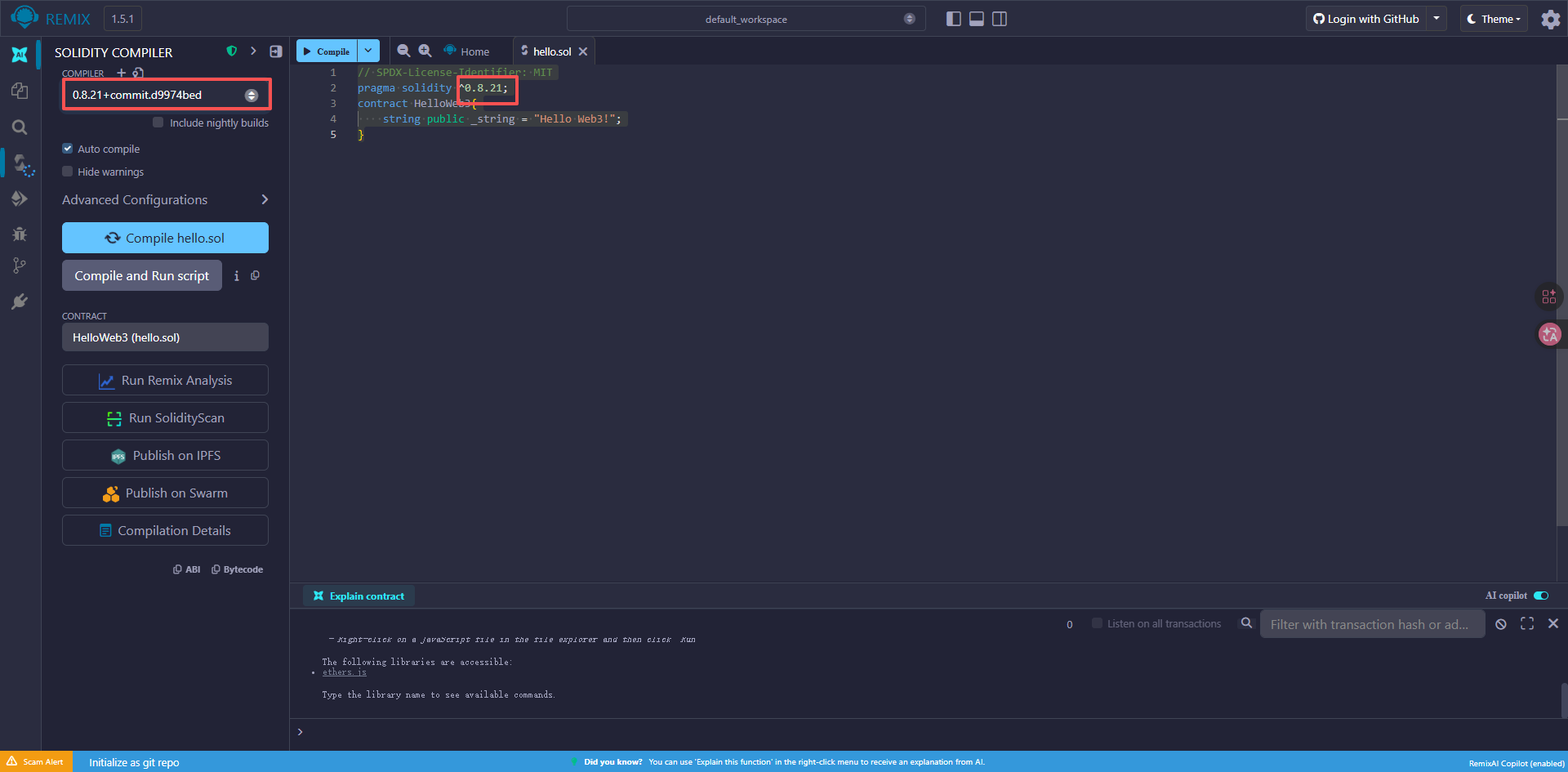Open the Search in files sidebar icon
This screenshot has height=772, width=1568.
tap(20, 127)
